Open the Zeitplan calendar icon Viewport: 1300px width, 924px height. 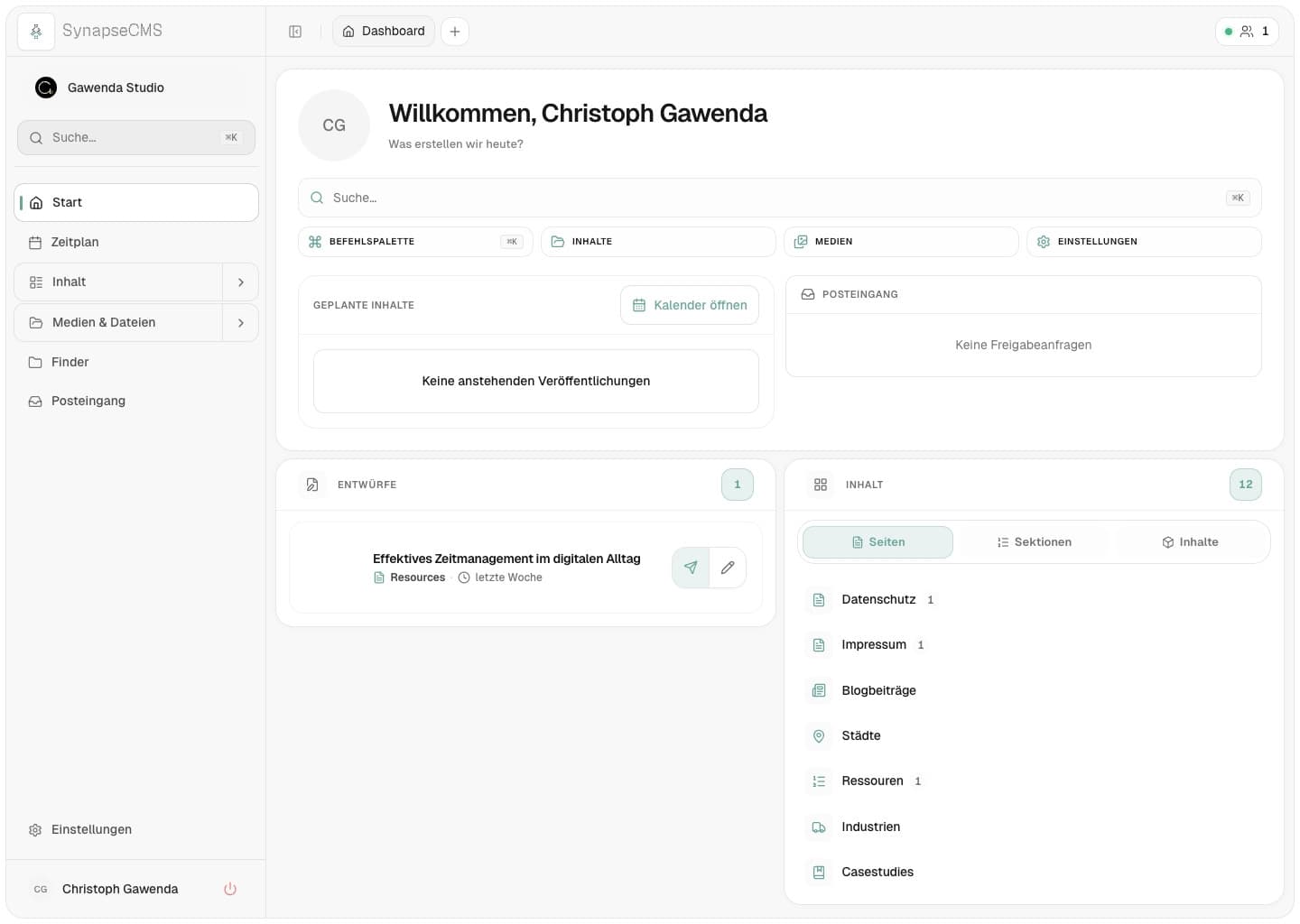tap(35, 242)
